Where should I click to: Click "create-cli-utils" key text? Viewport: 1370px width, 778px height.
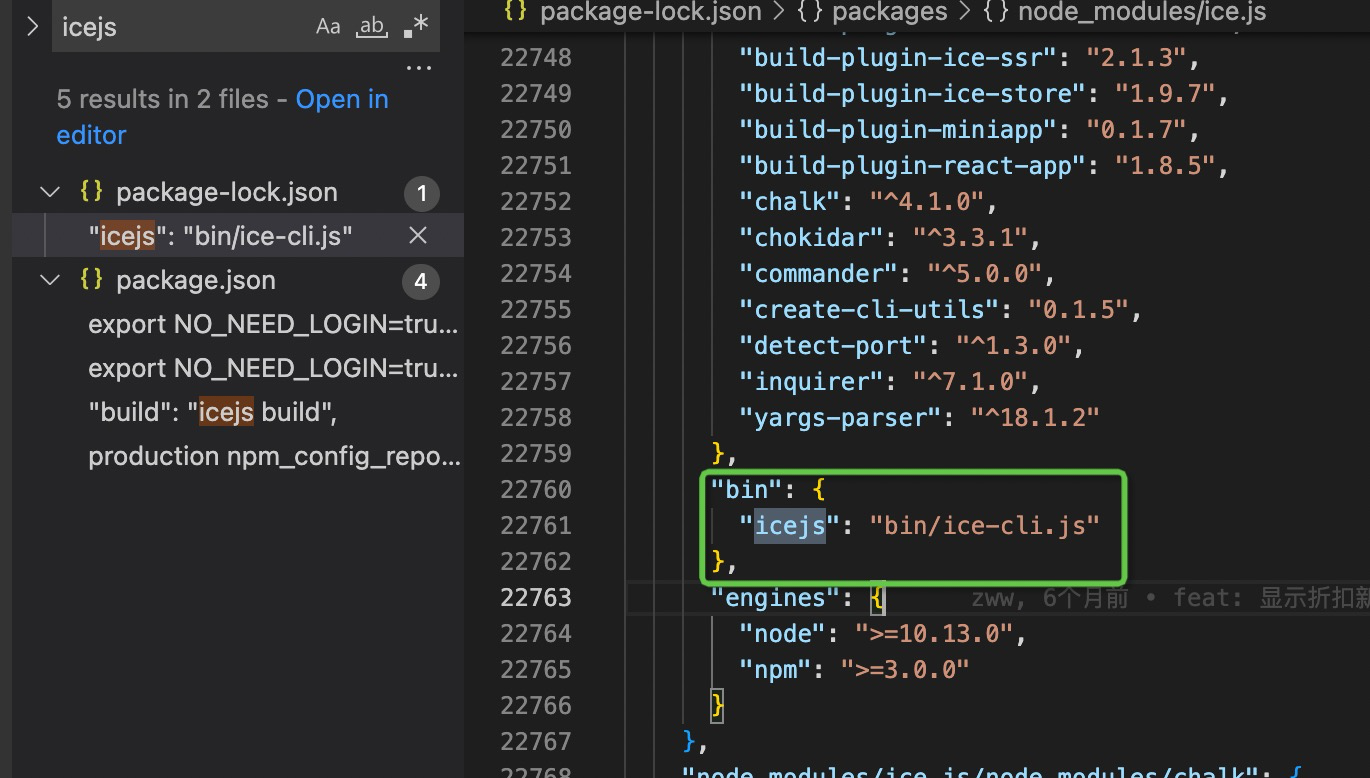[869, 309]
